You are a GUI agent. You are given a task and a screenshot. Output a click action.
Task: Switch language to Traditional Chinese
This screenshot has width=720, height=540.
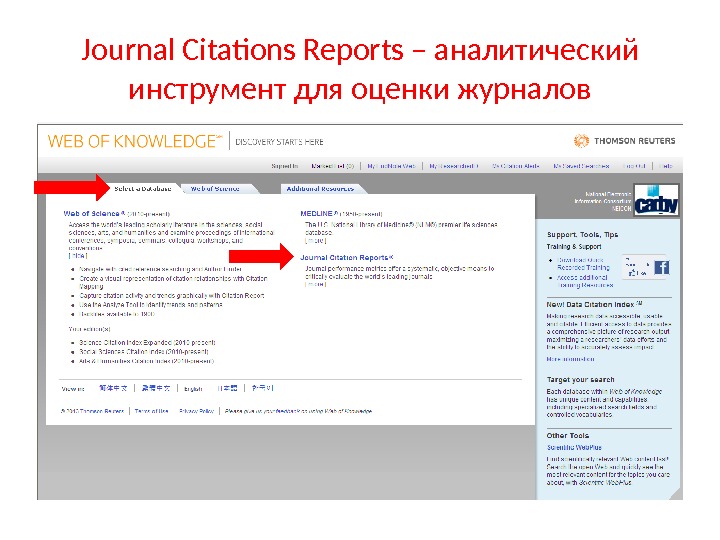pyautogui.click(x=156, y=388)
